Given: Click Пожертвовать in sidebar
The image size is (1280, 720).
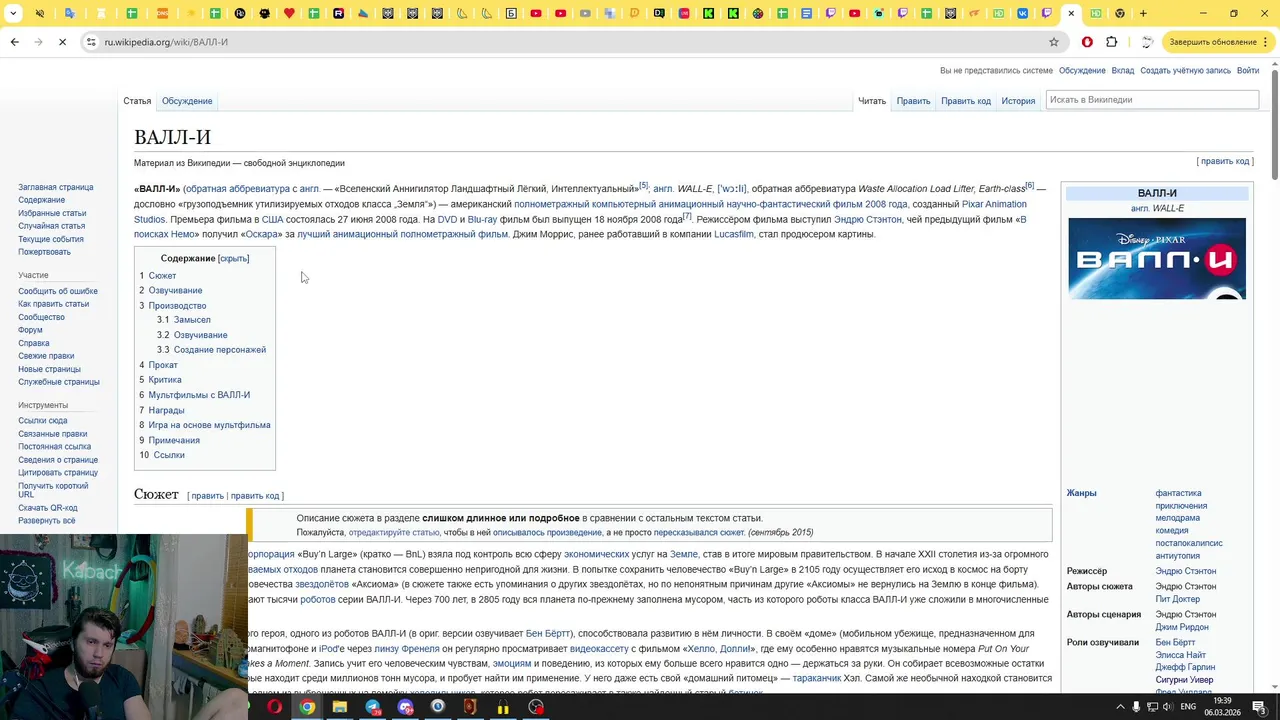Looking at the screenshot, I should coord(44,252).
